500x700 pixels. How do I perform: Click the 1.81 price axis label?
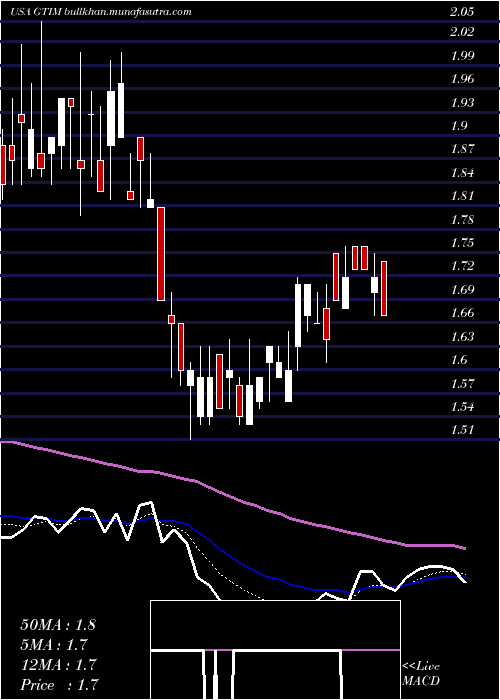462,196
